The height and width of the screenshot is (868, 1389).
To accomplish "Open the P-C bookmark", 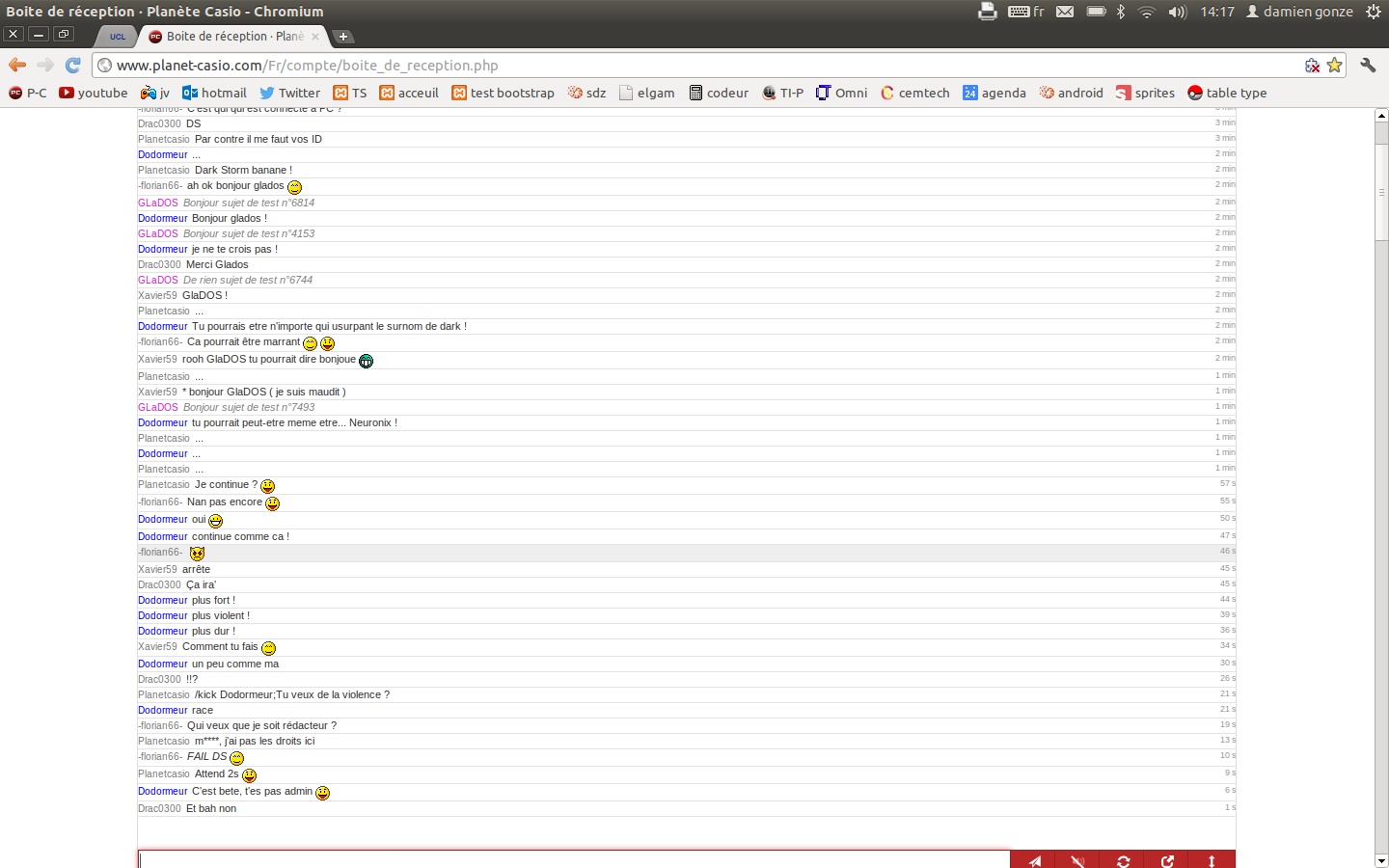I will [x=28, y=93].
